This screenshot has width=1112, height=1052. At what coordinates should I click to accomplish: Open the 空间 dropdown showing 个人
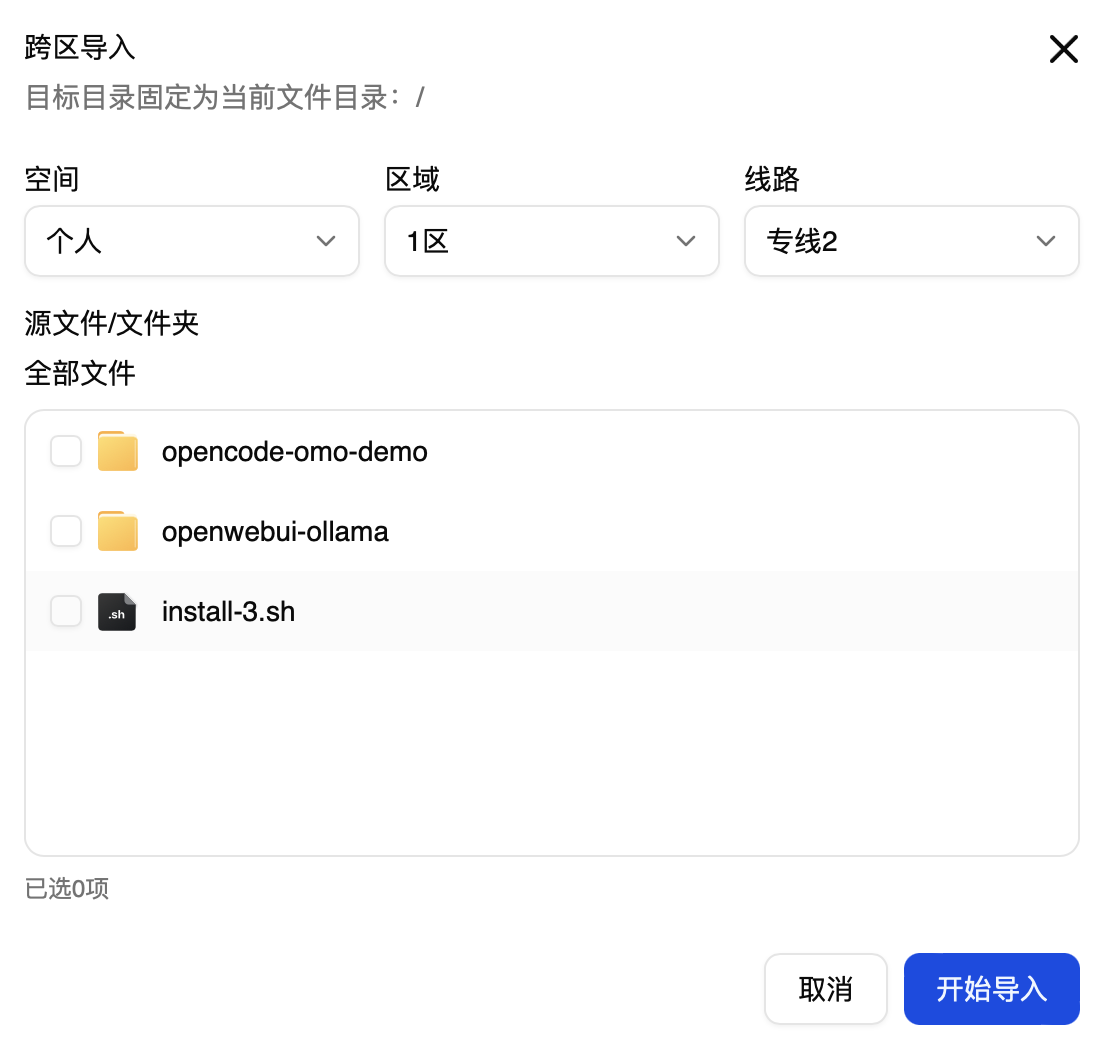point(191,241)
